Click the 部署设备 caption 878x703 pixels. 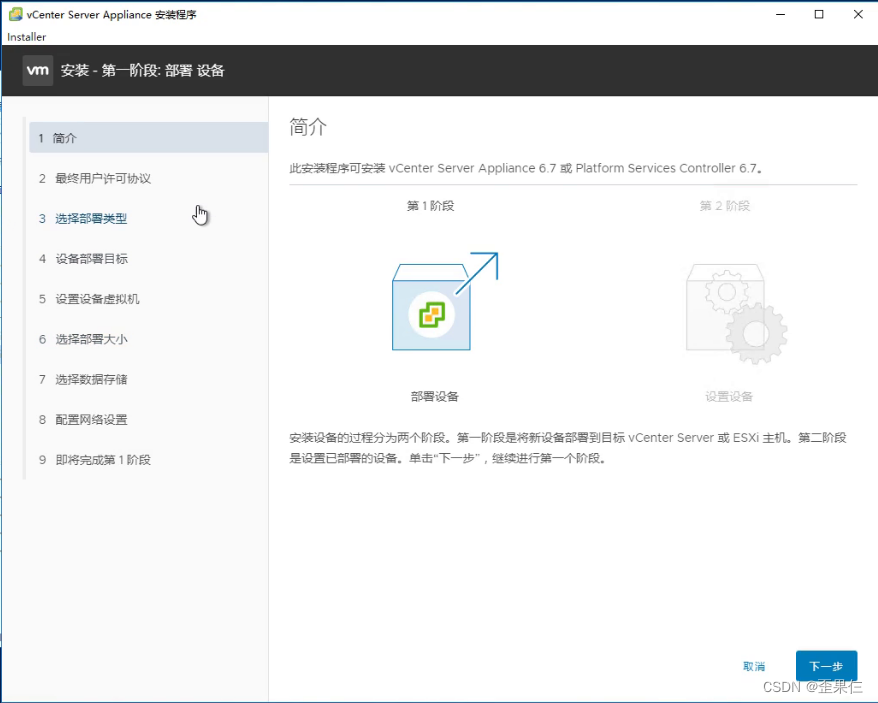435,397
